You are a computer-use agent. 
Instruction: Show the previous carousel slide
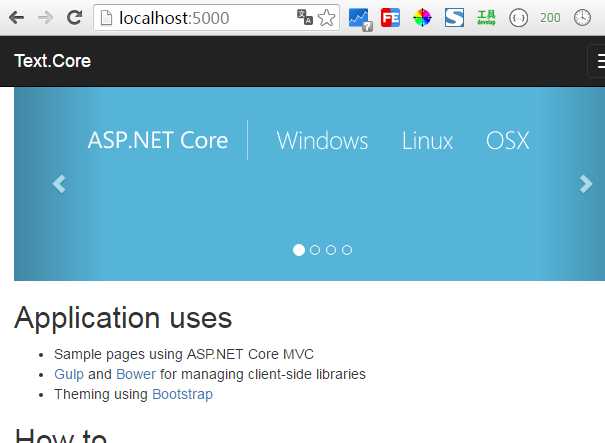tap(59, 184)
